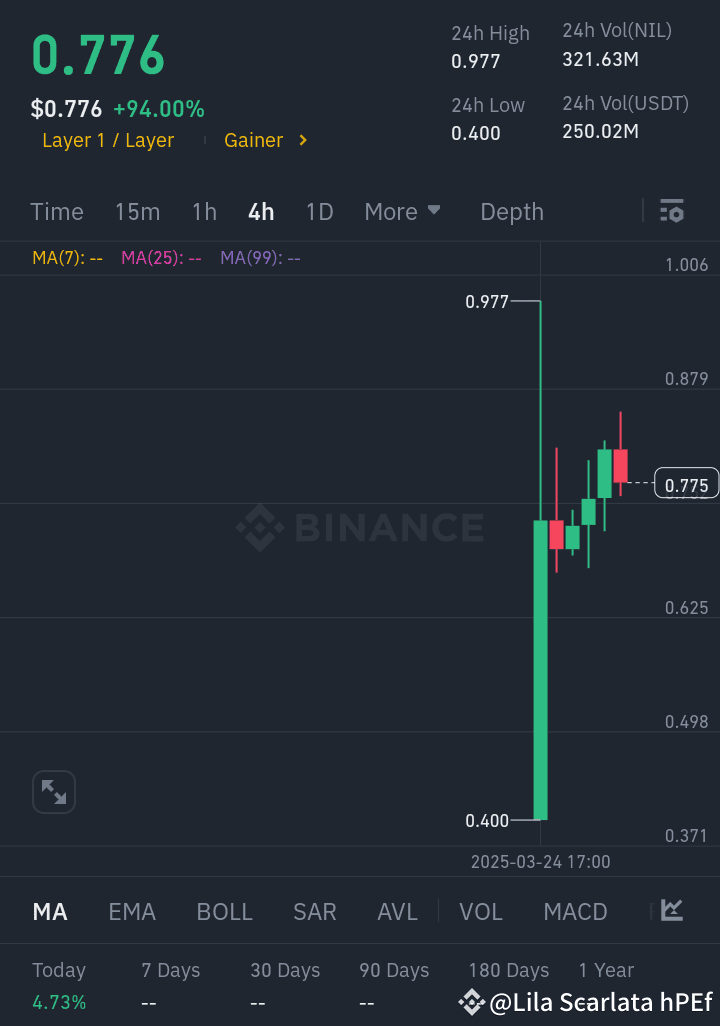The image size is (720, 1026).
Task: Expand the Gainer tag chevron arrow
Action: 303,141
